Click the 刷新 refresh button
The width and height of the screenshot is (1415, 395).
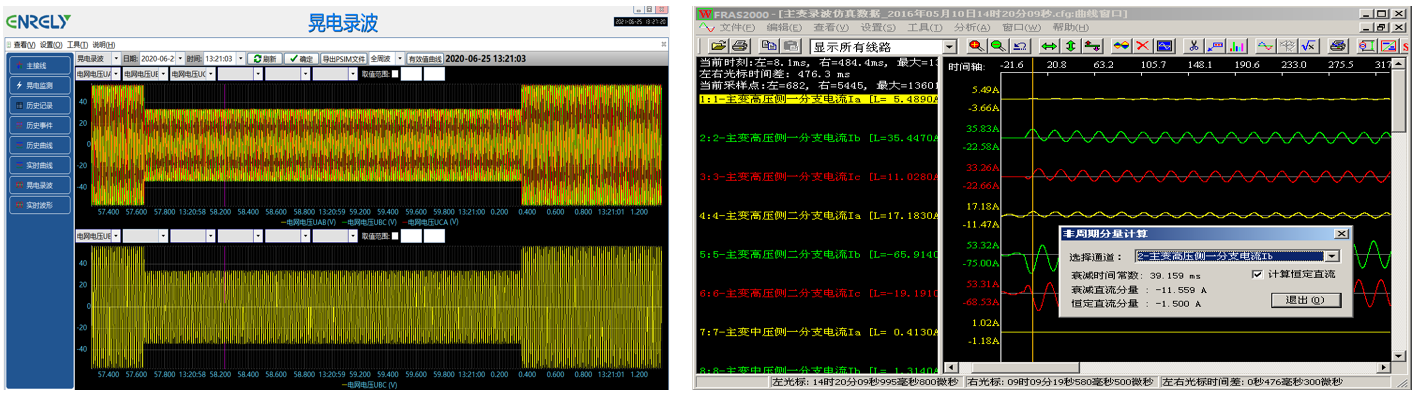[265, 59]
